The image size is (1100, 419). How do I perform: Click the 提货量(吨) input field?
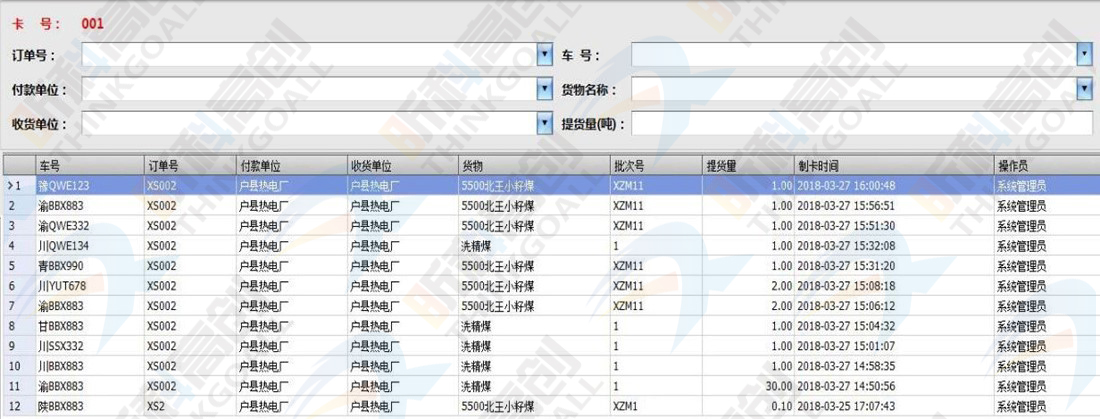coord(862,124)
